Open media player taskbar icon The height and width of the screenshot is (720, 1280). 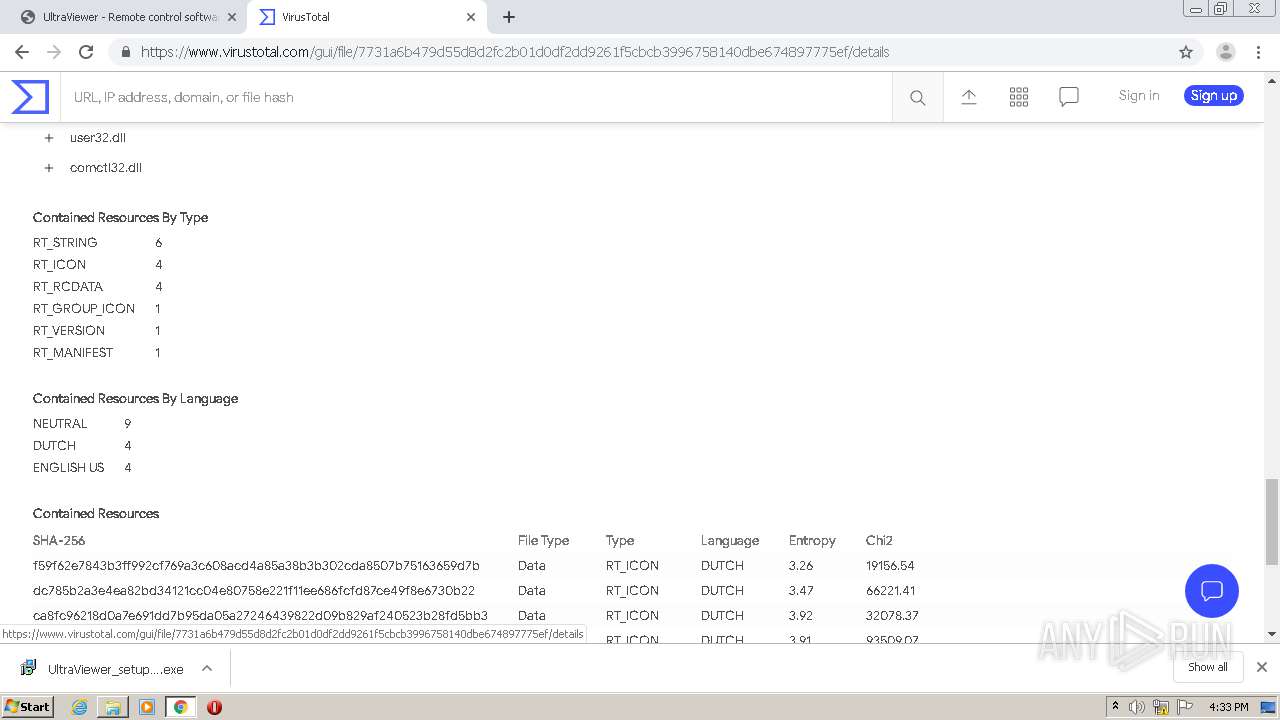point(147,707)
